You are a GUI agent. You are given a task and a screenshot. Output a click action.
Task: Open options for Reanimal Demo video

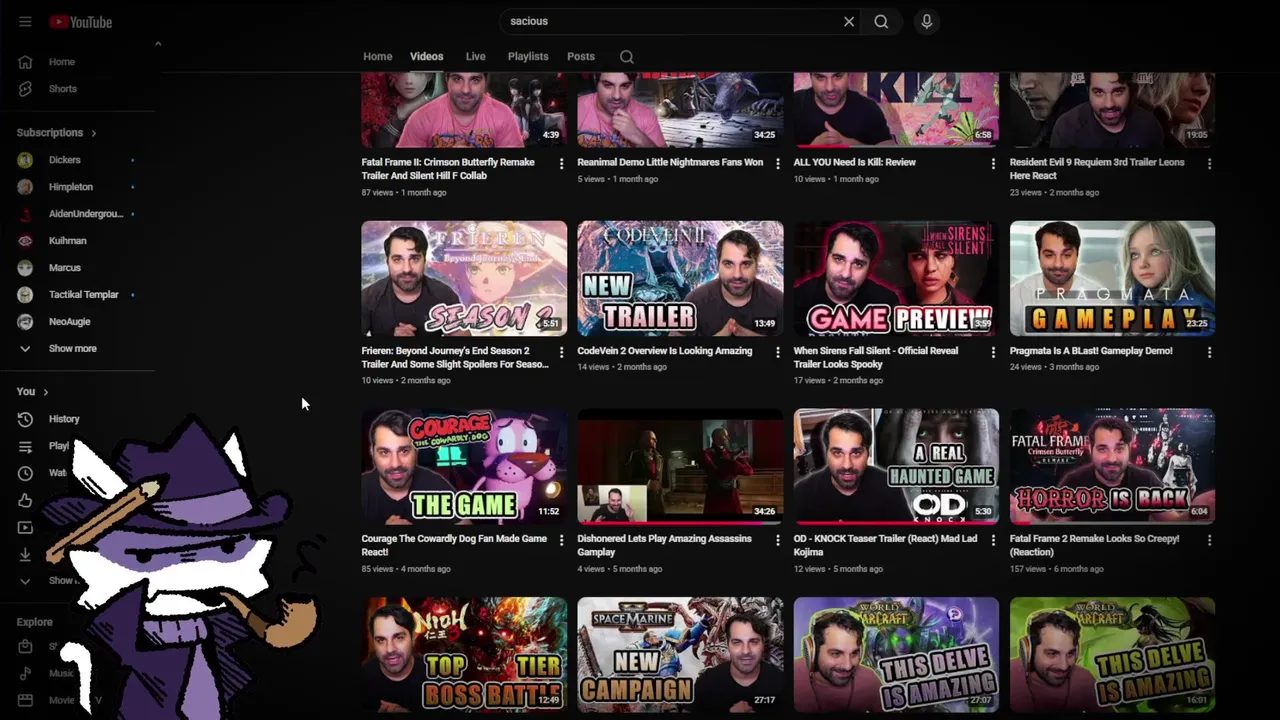click(x=778, y=164)
